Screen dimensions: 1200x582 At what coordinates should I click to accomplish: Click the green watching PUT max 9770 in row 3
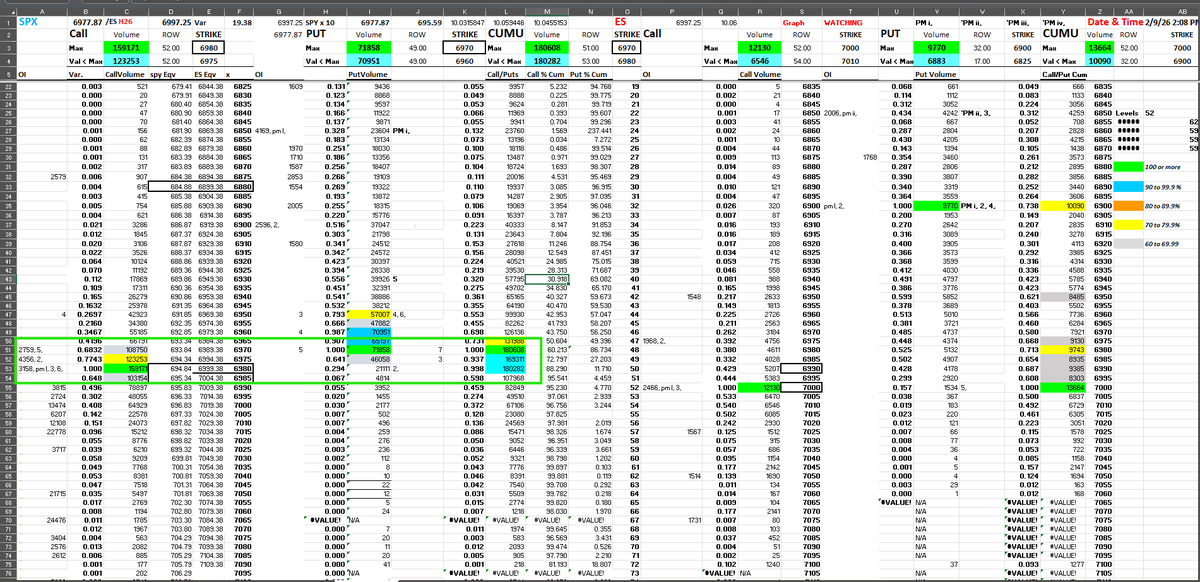point(935,47)
